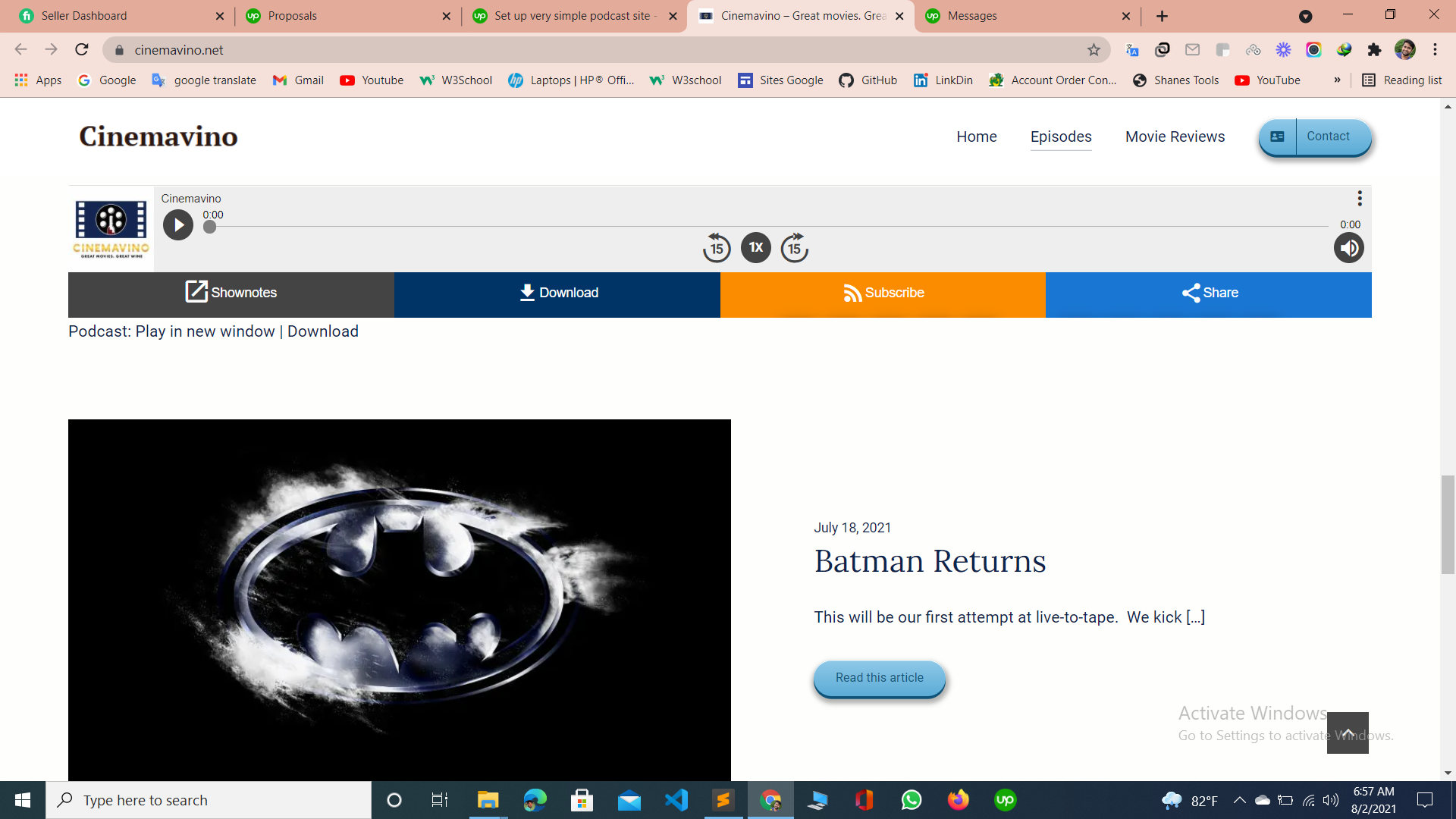Click the Download text link below player
Screen dimensions: 1456x819
(323, 331)
